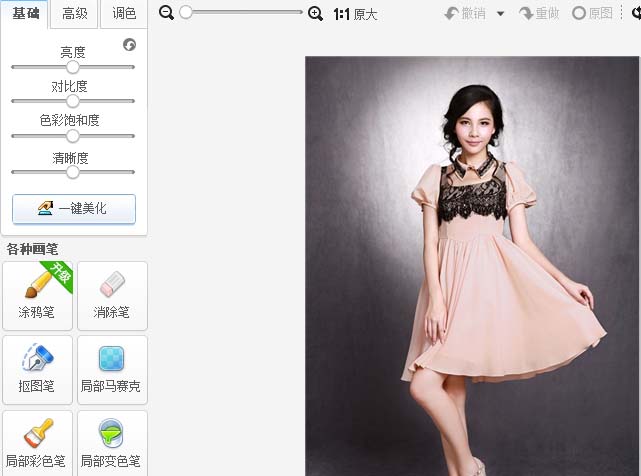
Task: Click the 对比度 contrast slider handle
Action: (x=73, y=101)
